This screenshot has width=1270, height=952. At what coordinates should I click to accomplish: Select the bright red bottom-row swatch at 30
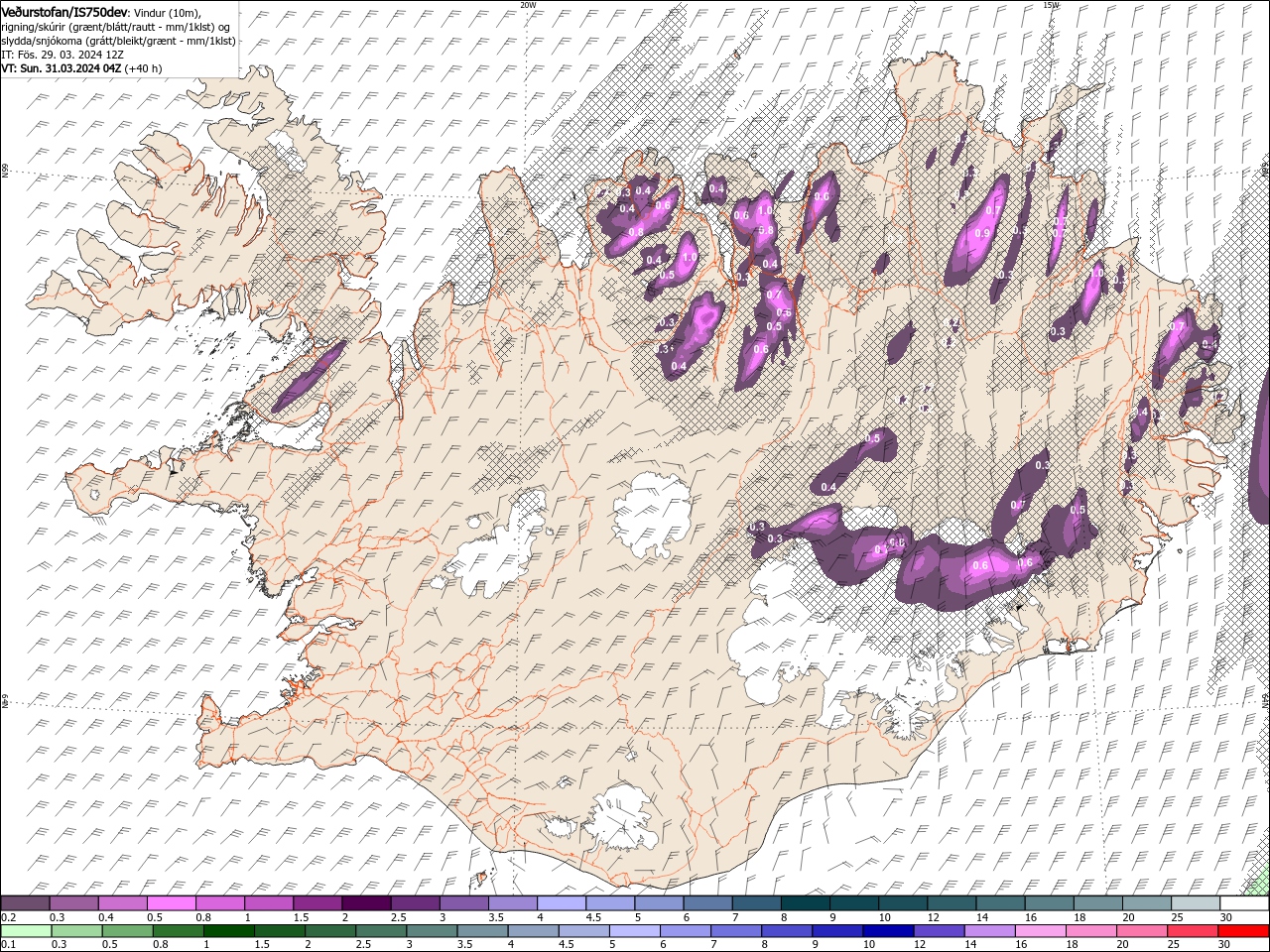point(1243,931)
